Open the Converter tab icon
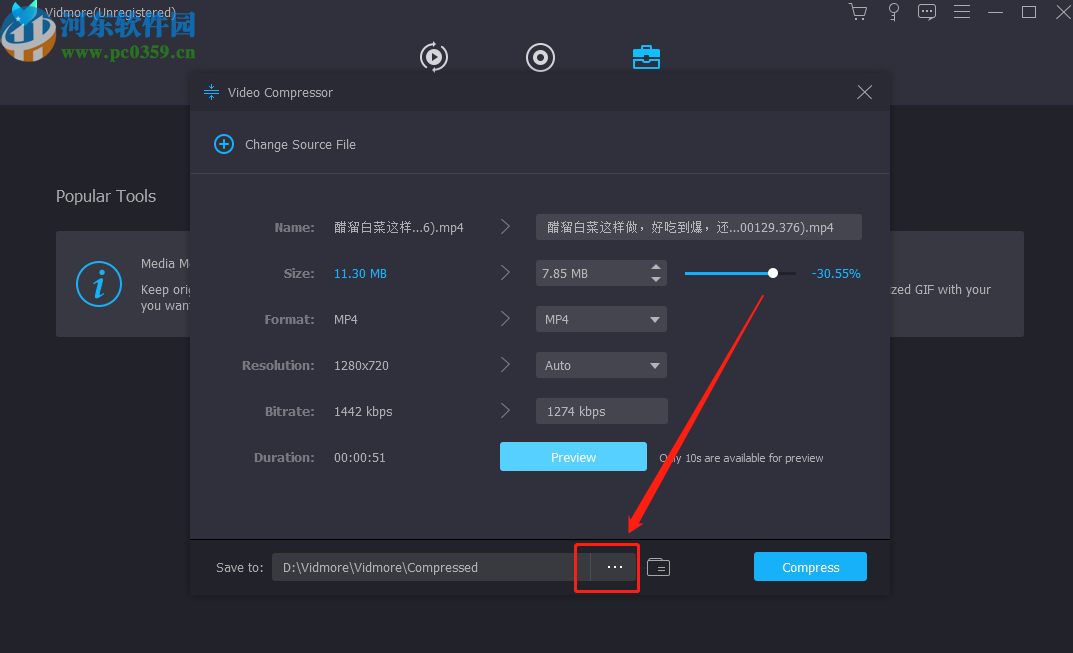 tap(434, 57)
